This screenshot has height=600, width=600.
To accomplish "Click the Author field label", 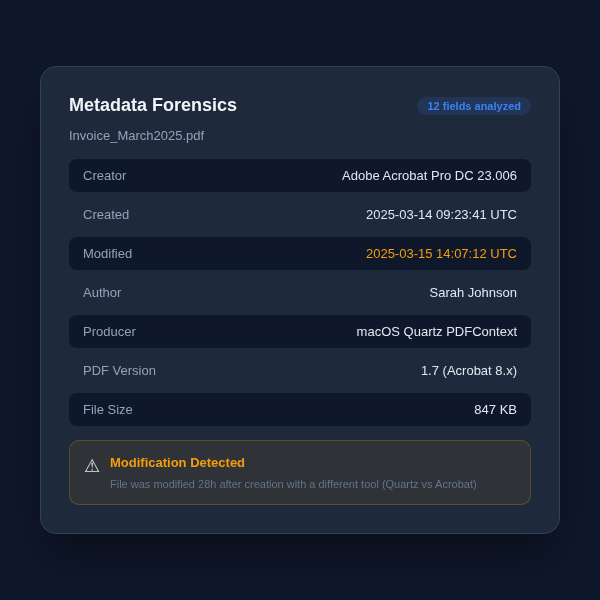I will (x=102, y=293).
